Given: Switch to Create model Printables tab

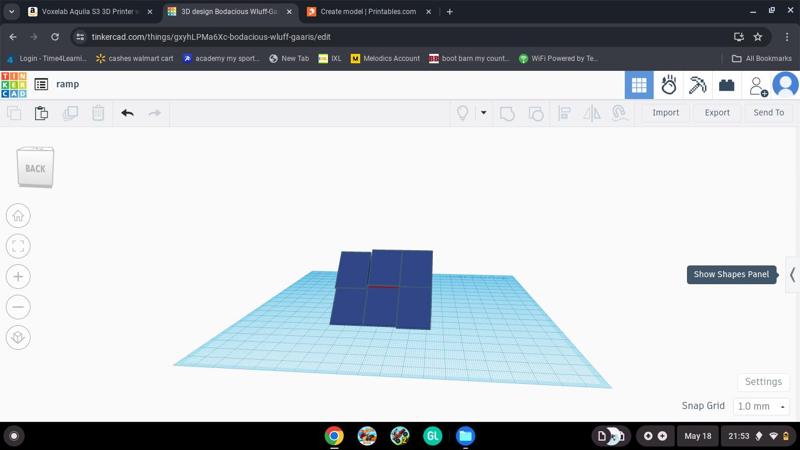Looking at the screenshot, I should click(368, 11).
